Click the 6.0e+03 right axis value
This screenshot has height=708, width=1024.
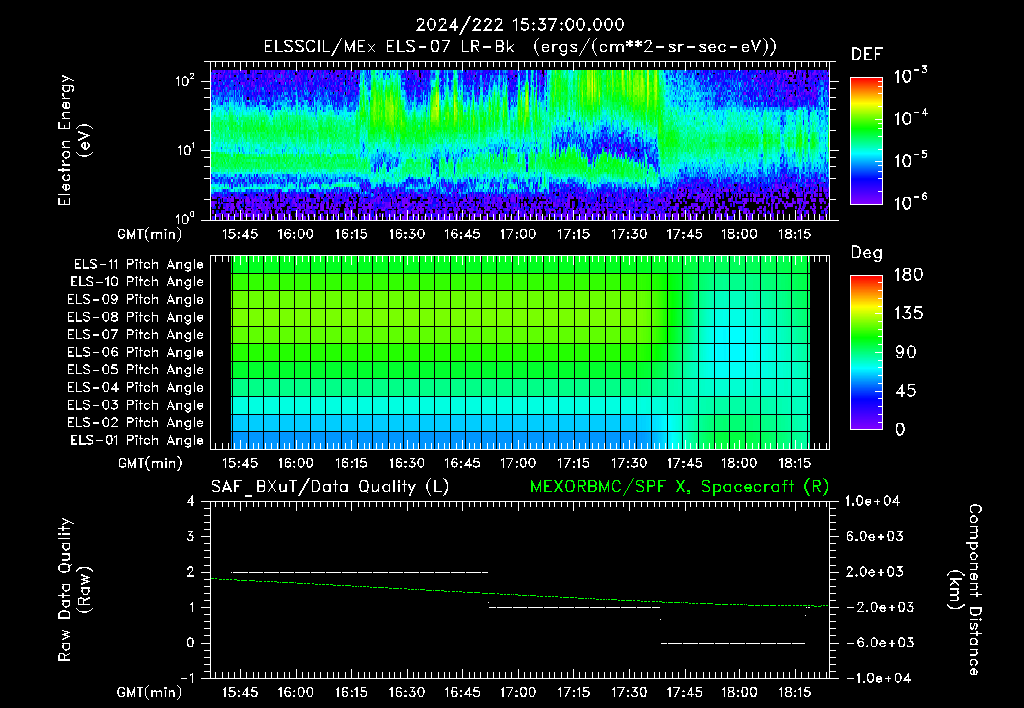[876, 536]
